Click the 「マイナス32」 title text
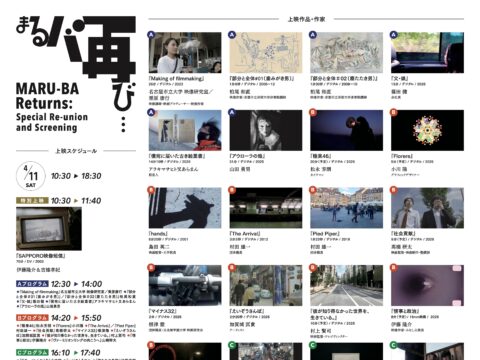The image size is (480, 360). click(162, 311)
